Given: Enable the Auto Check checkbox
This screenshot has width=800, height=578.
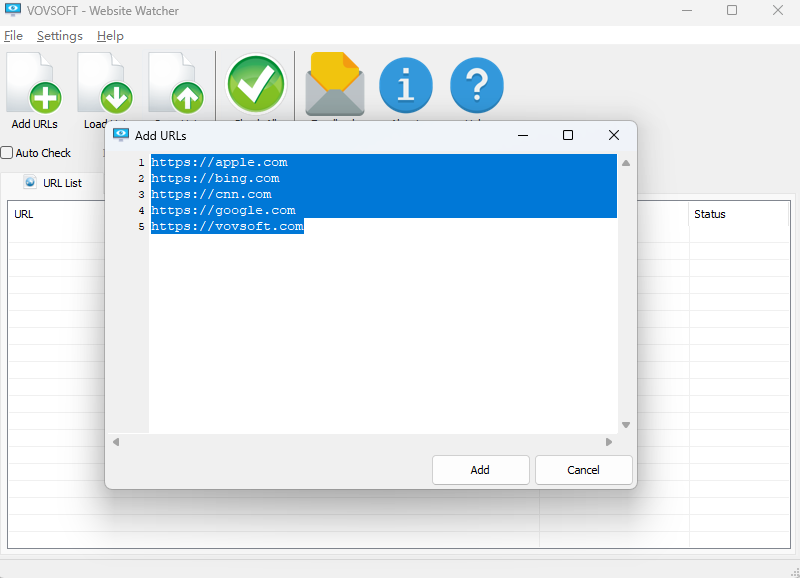Looking at the screenshot, I should (x=7, y=153).
